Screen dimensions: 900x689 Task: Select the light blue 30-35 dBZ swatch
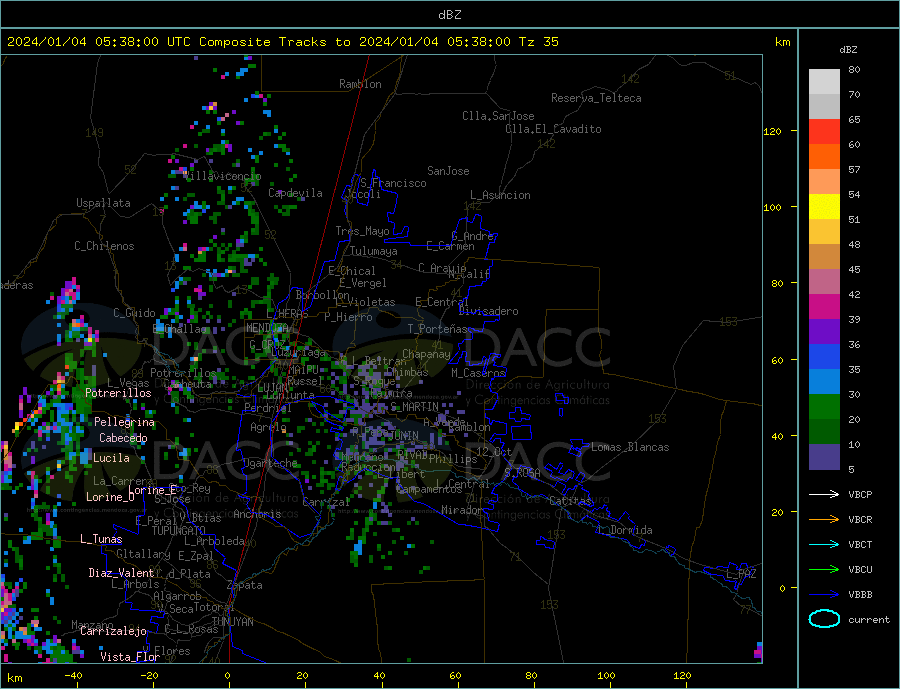pos(824,381)
